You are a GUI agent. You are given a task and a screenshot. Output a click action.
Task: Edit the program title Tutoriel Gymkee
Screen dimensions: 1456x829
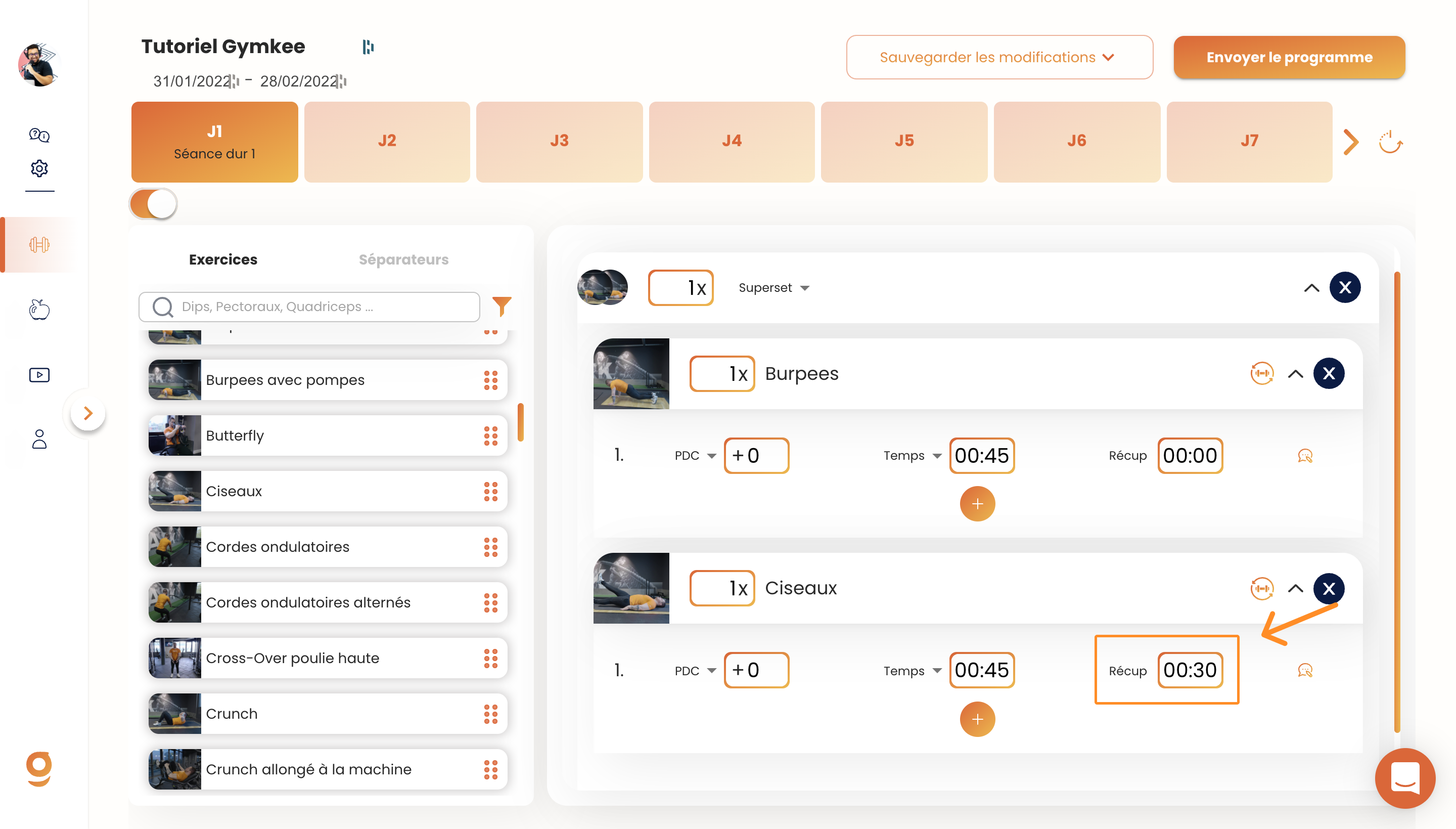tap(223, 46)
